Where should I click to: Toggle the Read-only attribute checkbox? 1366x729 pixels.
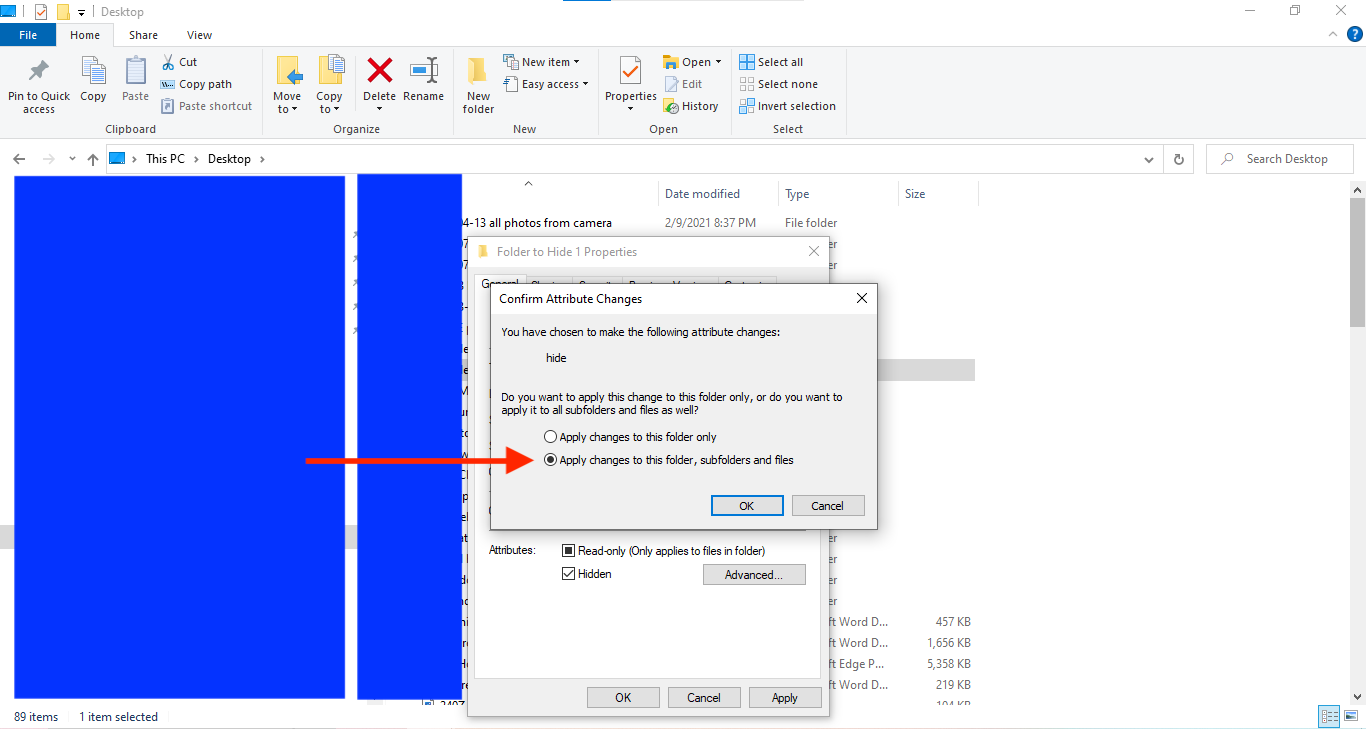coord(569,551)
